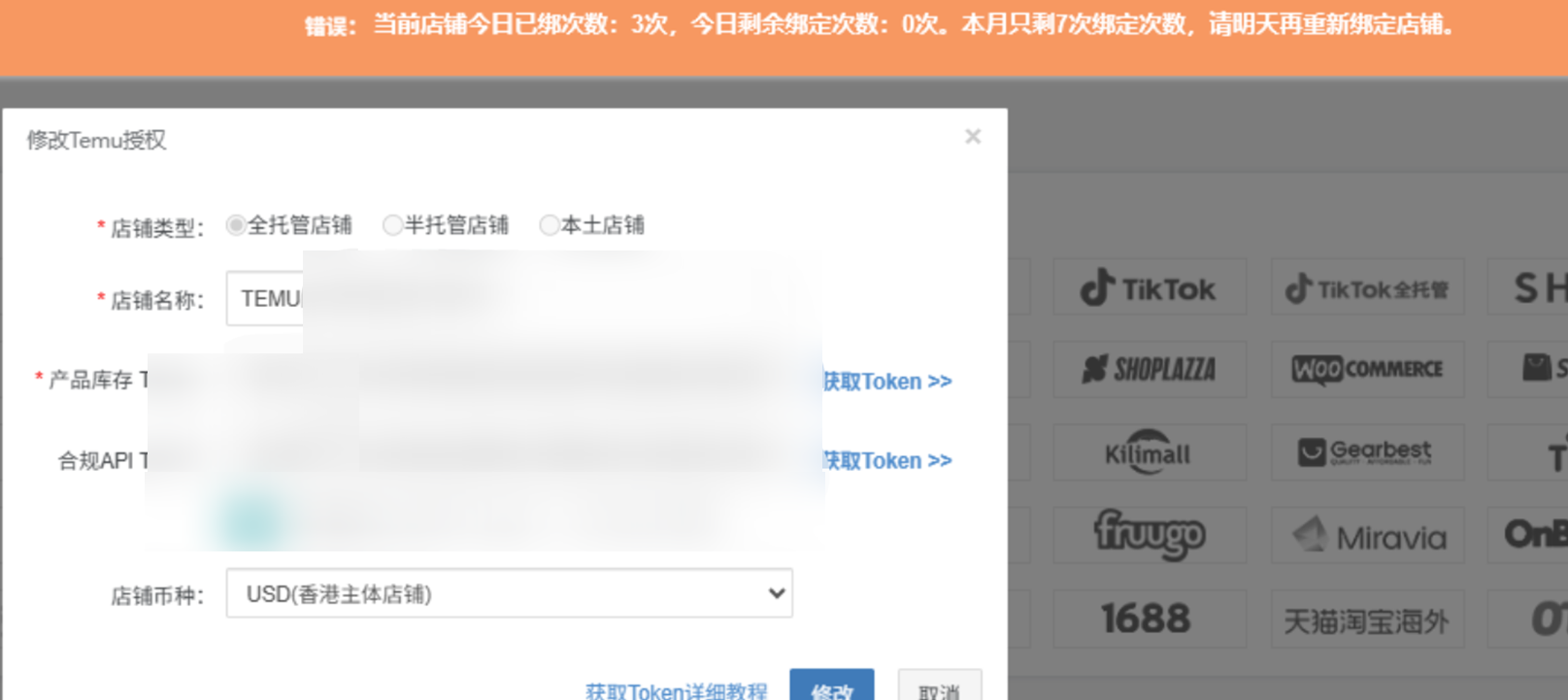Open 获取Token详细教程 tutorial link
This screenshot has height=700, width=1568.
[676, 690]
